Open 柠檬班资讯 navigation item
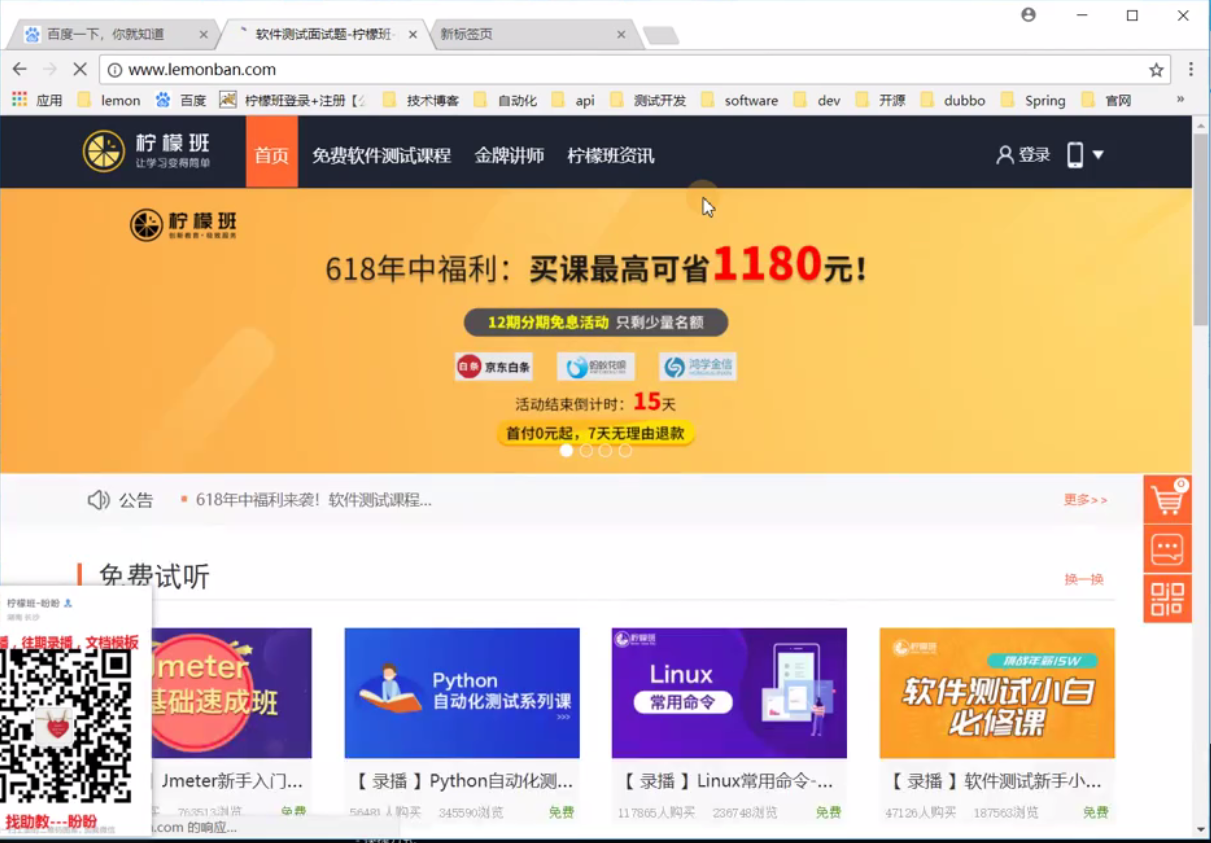This screenshot has width=1211, height=843. (x=611, y=156)
